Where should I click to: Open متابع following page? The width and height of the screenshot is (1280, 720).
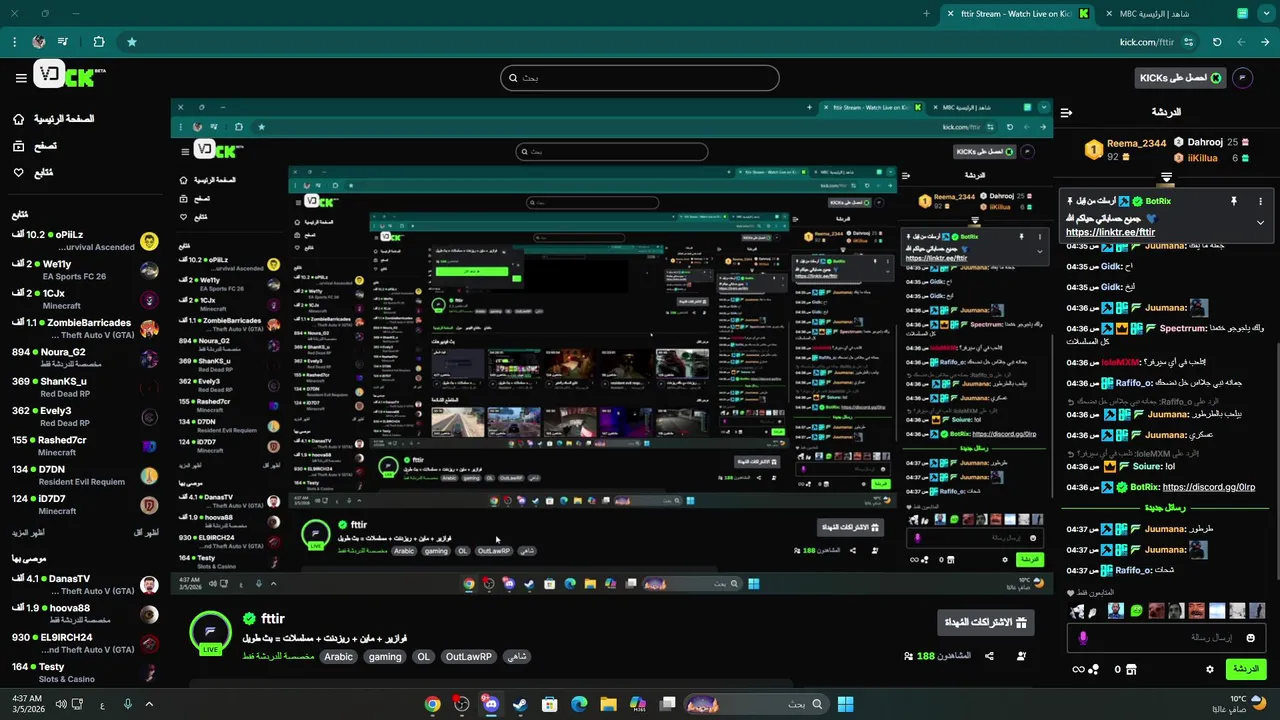tap(43, 173)
